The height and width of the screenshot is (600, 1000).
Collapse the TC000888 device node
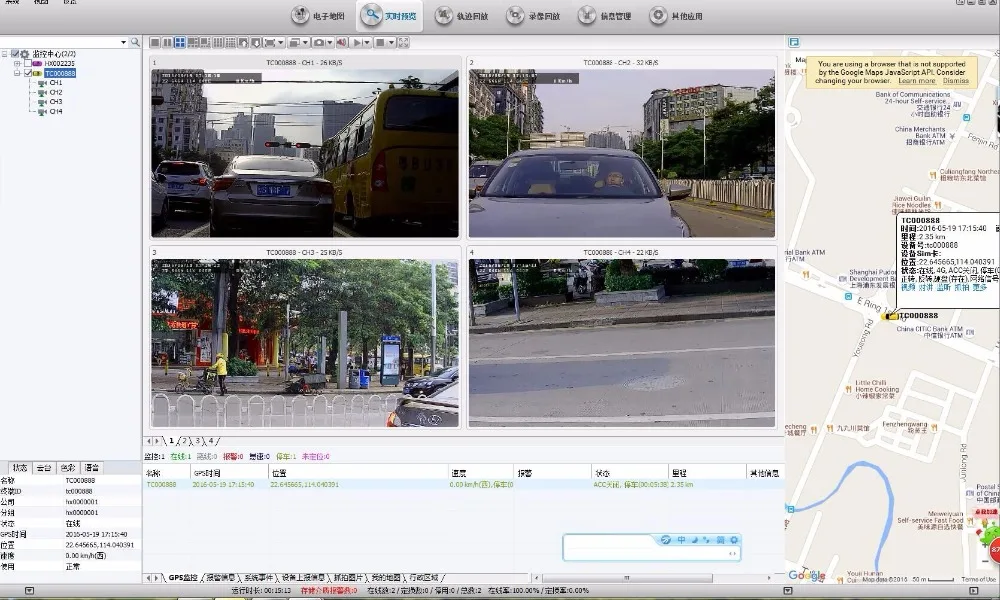17,73
